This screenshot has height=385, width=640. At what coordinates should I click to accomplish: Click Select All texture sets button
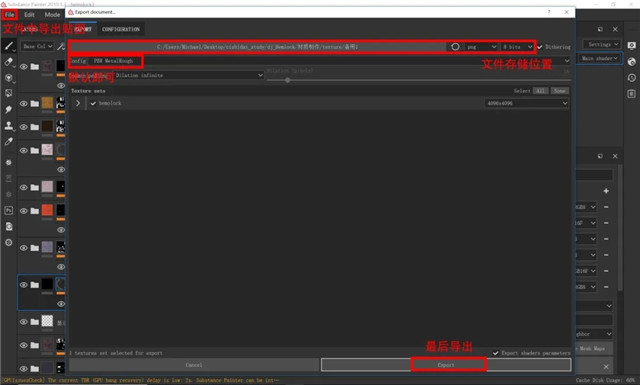pos(540,91)
